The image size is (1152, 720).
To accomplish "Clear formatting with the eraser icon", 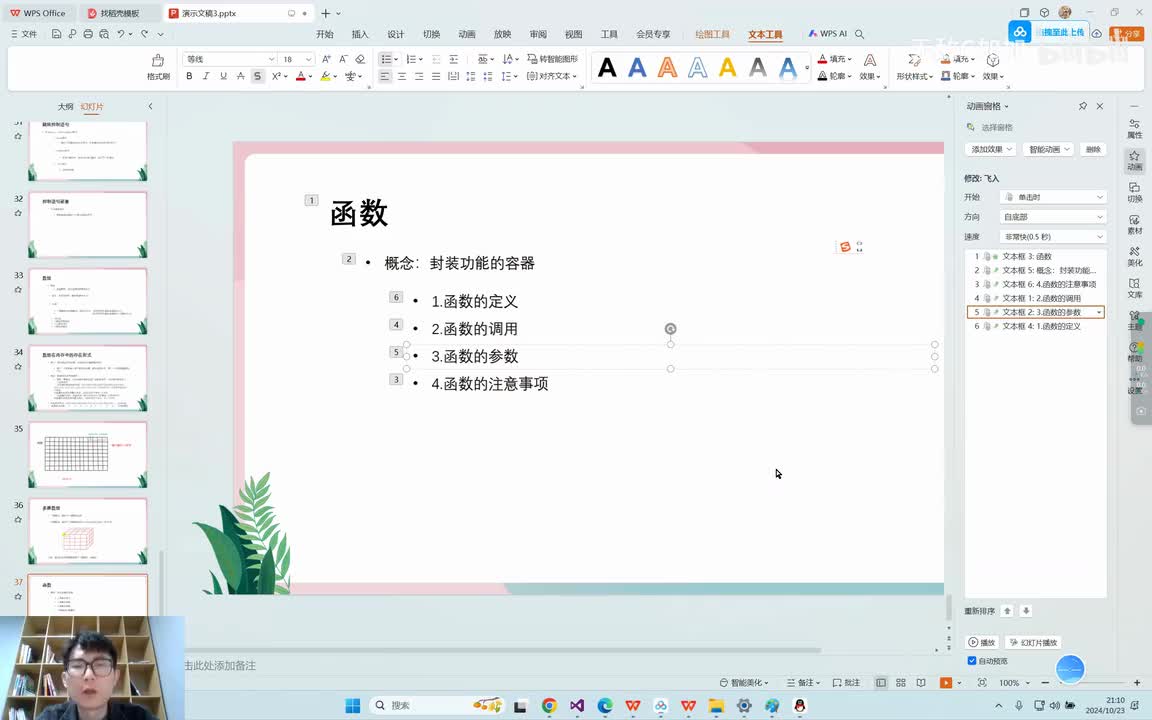I will pyautogui.click(x=360, y=59).
